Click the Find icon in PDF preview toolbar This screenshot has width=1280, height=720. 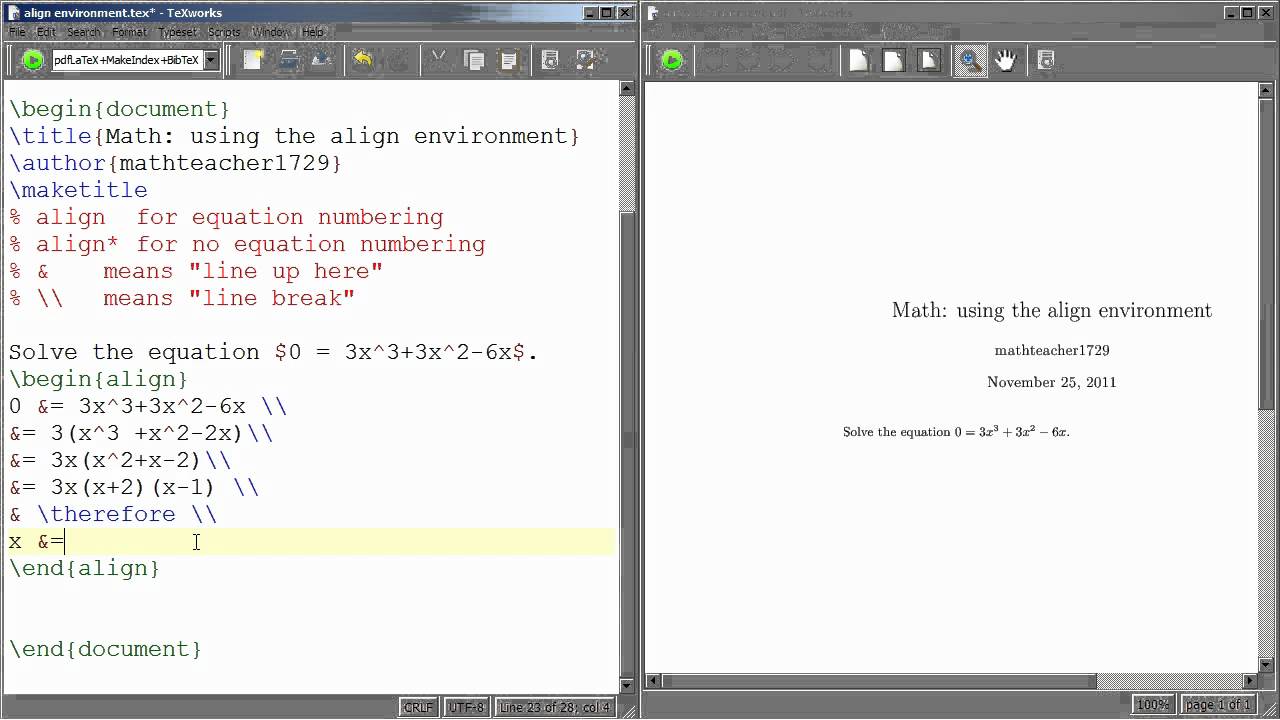click(x=1046, y=60)
